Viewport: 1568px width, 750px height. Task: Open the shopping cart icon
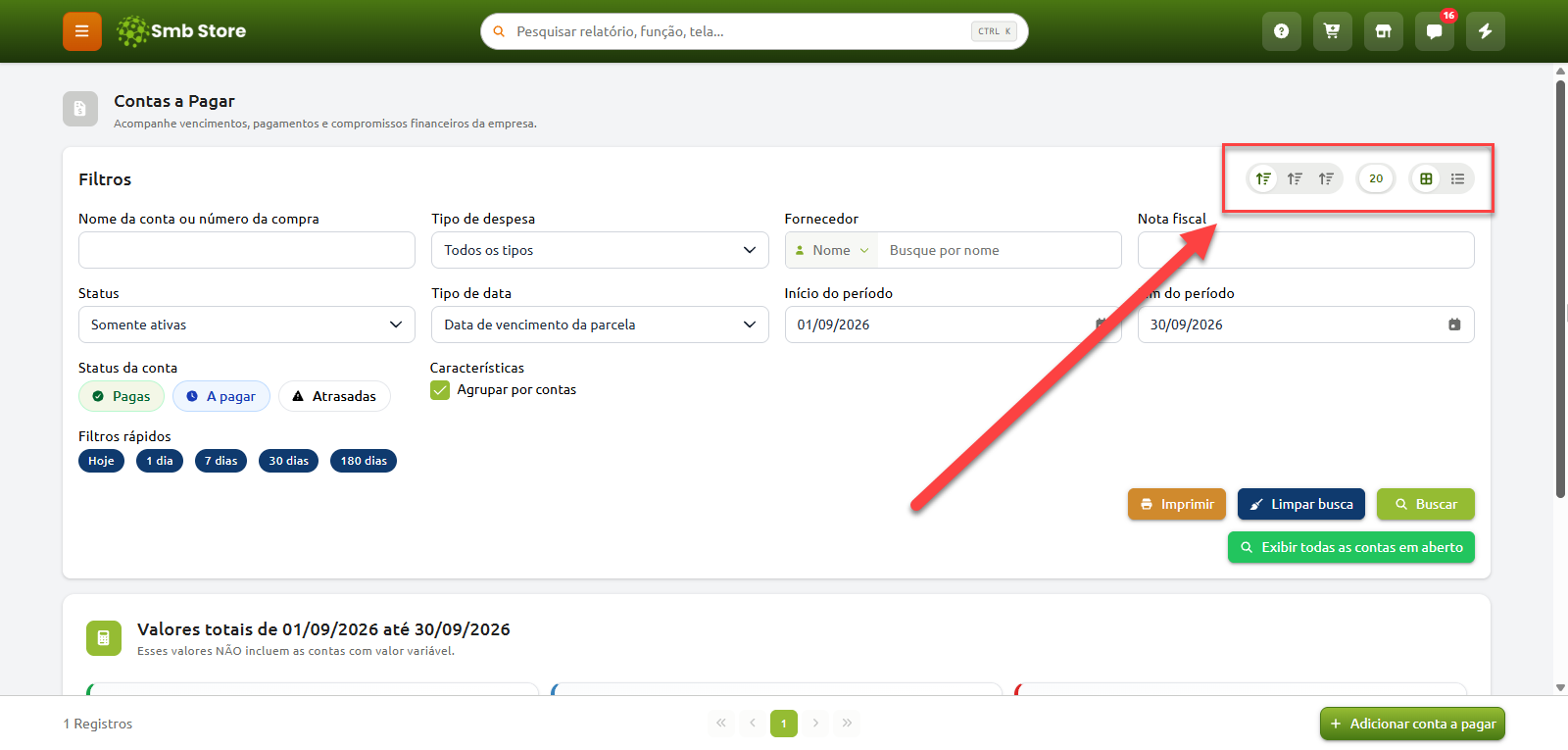(x=1332, y=31)
